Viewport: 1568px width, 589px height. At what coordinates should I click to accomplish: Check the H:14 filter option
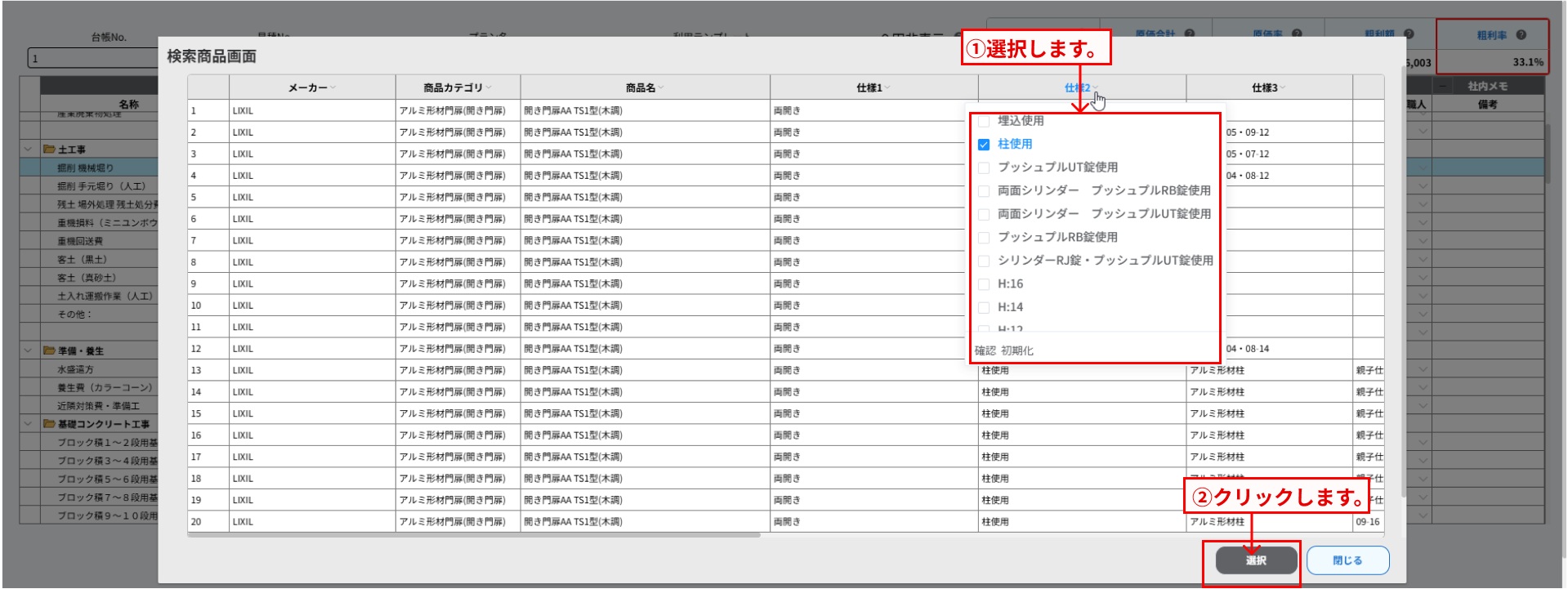(984, 308)
